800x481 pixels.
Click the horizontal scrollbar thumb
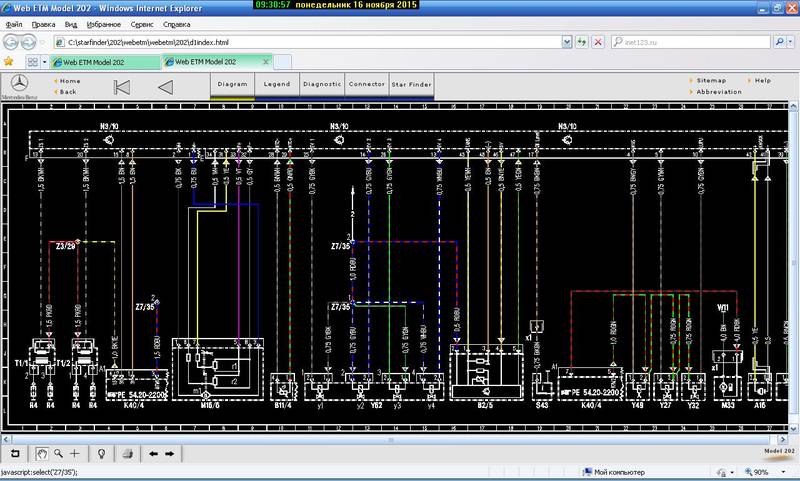tap(391, 439)
